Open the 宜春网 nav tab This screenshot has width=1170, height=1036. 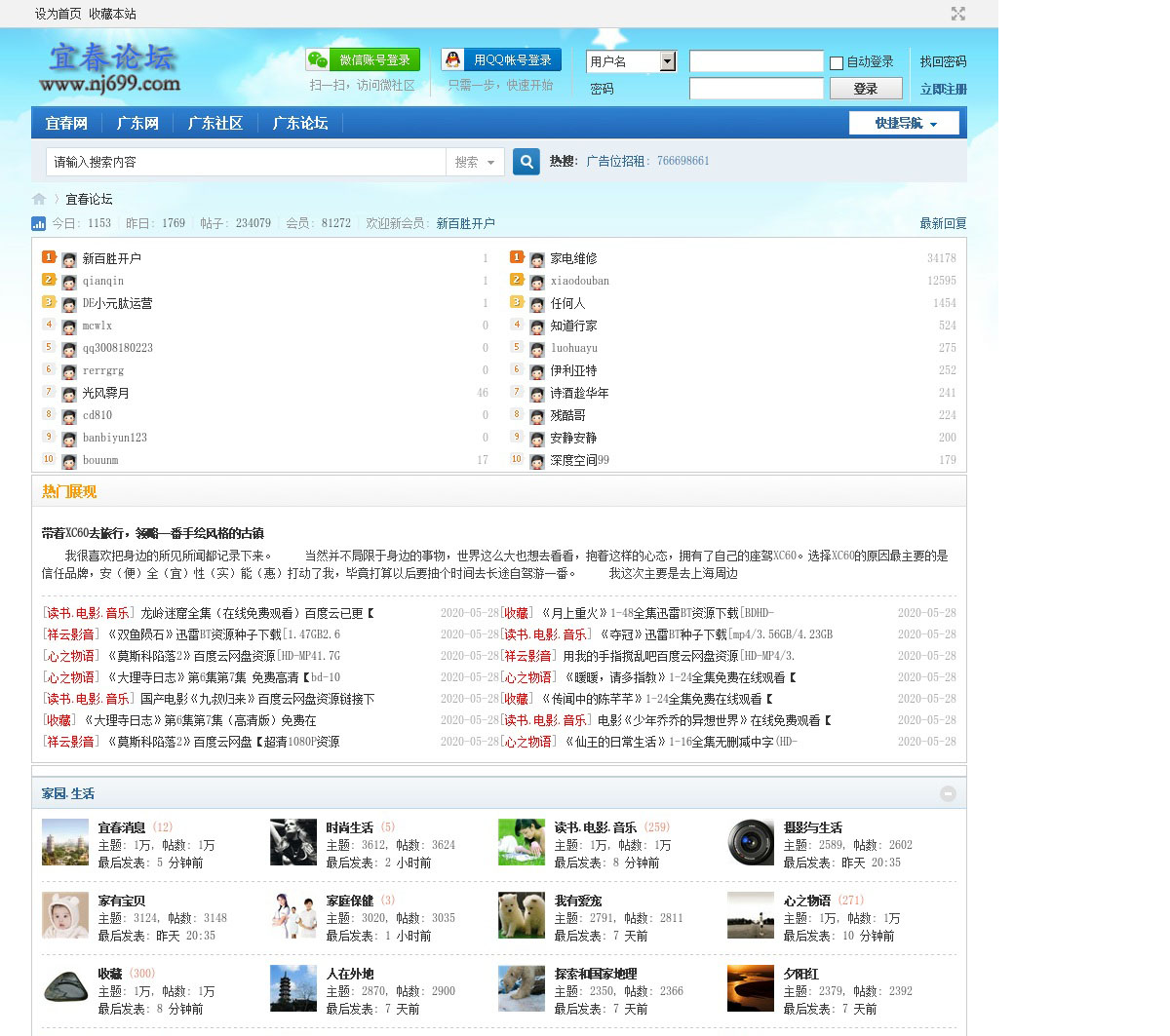[66, 123]
